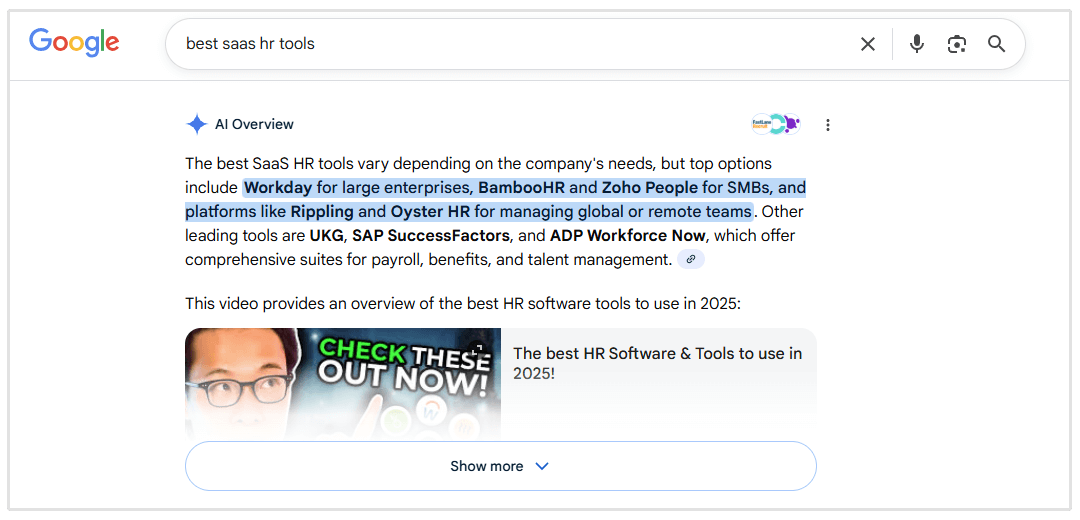The height and width of the screenshot is (520, 1080).
Task: Open the AI Overview source icons cluster
Action: (x=776, y=124)
